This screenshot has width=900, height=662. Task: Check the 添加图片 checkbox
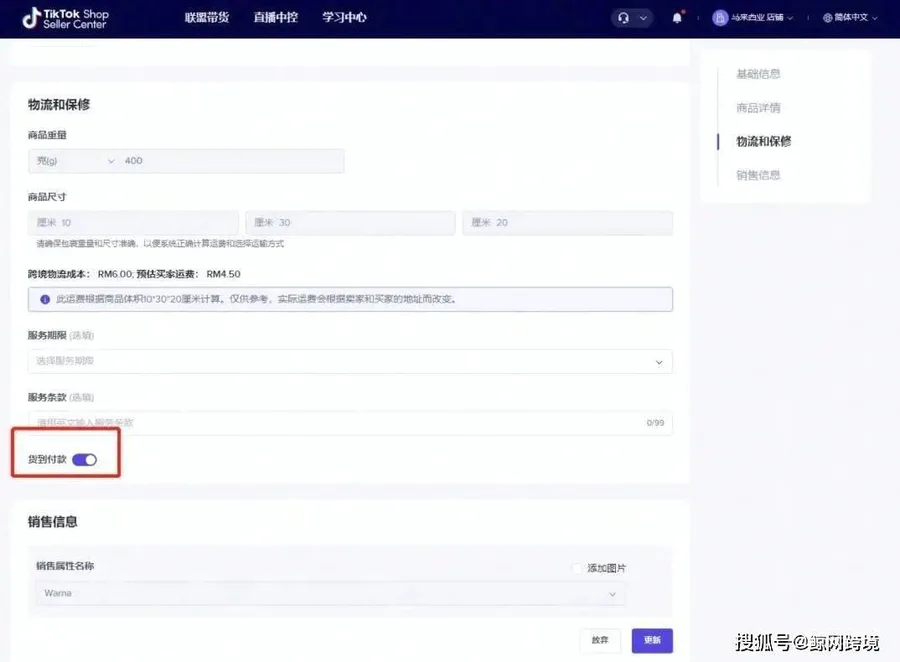[x=576, y=568]
